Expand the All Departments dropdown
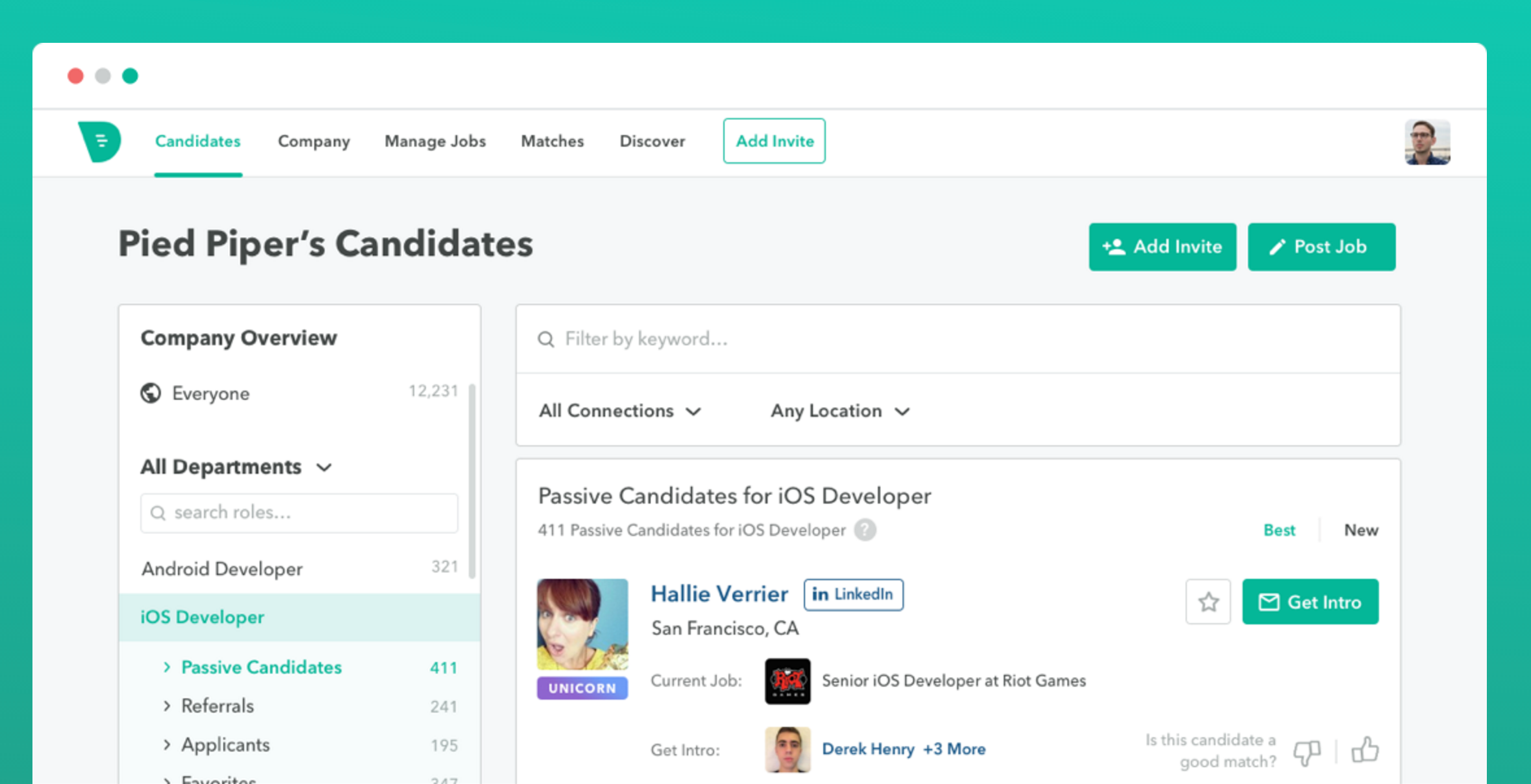Image resolution: width=1531 pixels, height=784 pixels. click(237, 467)
